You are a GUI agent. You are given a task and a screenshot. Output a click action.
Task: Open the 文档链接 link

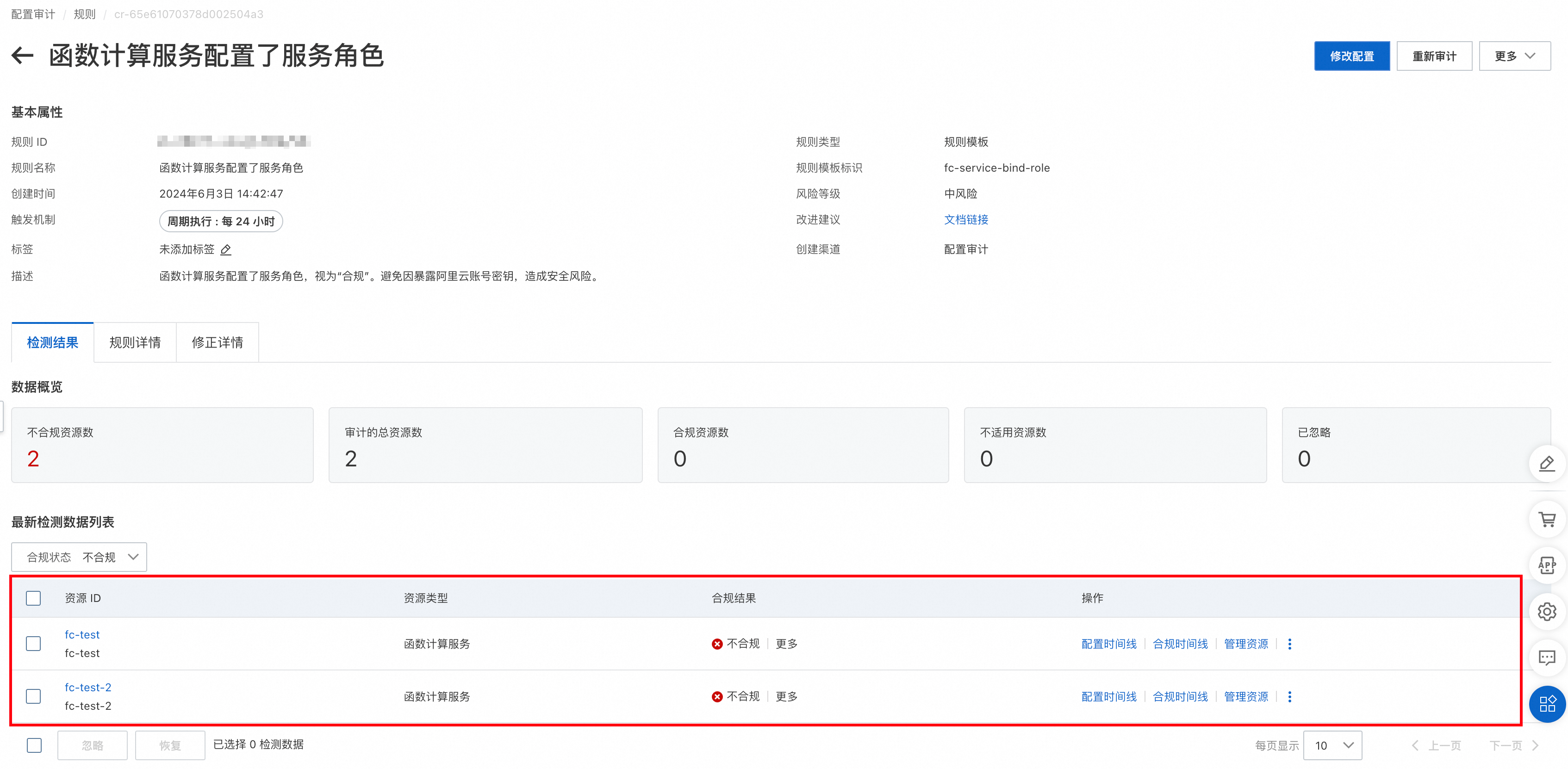pos(966,220)
